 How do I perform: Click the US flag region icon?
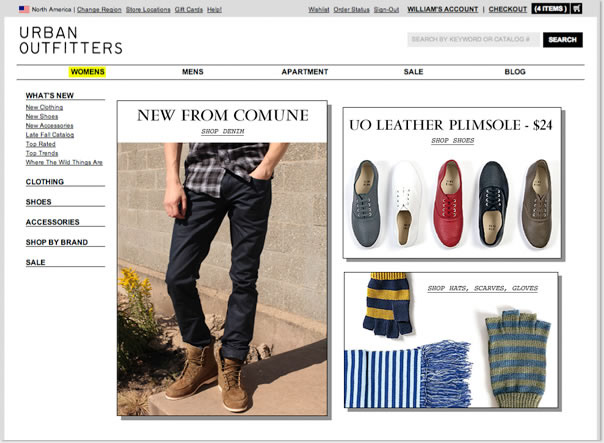(x=24, y=9)
